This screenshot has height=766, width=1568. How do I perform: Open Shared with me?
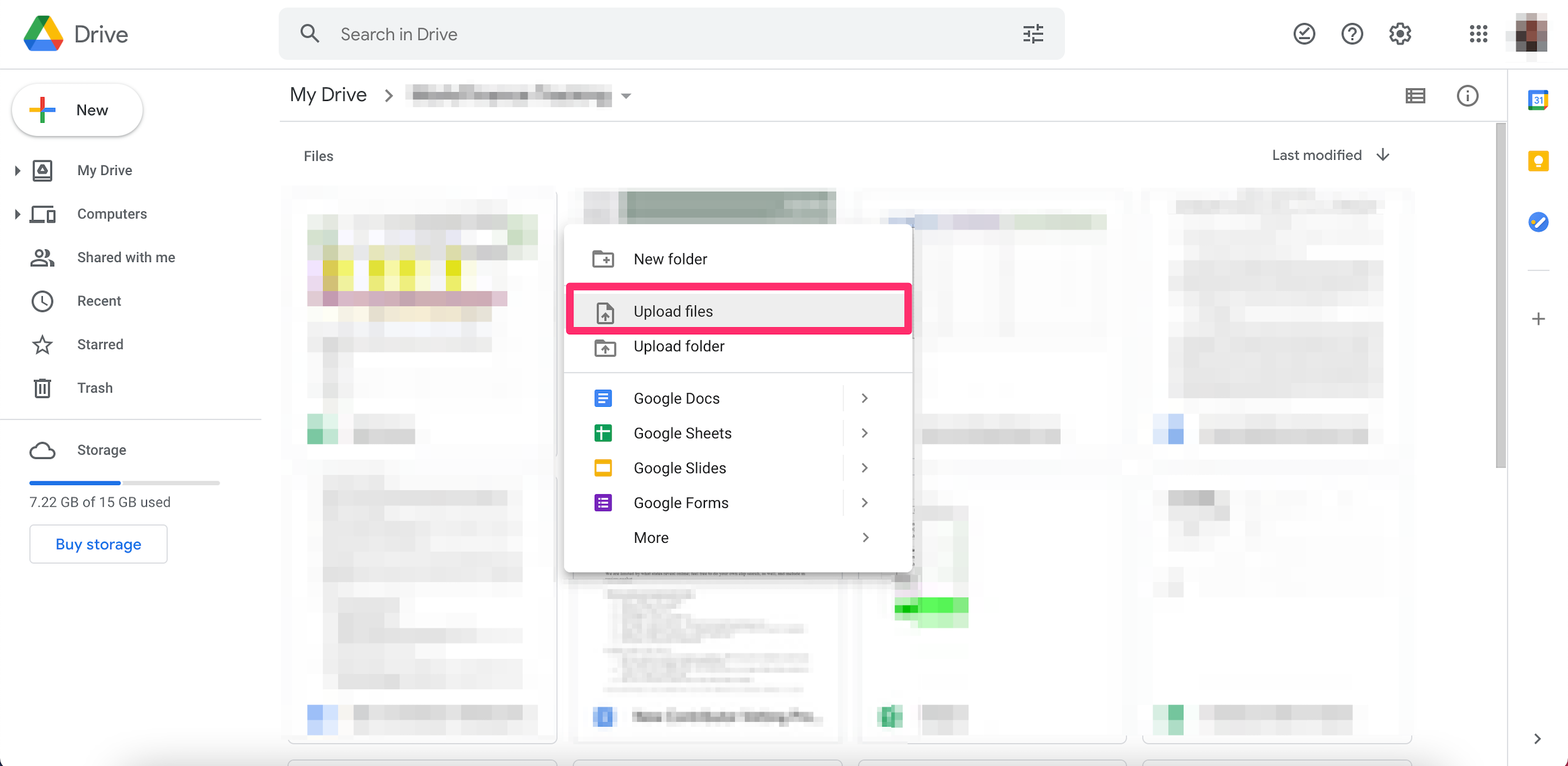click(x=126, y=258)
